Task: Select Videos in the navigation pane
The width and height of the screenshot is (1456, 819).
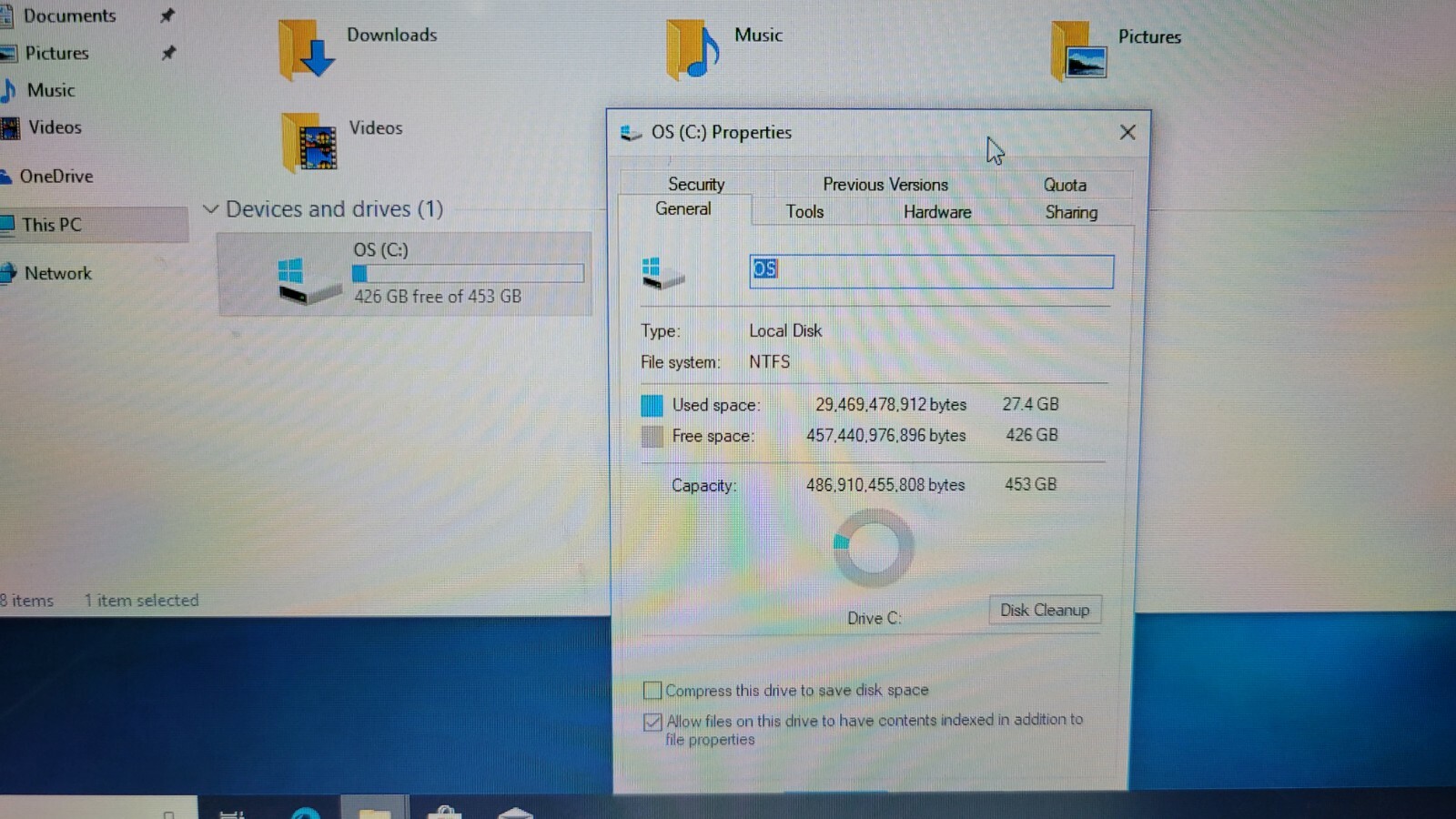Action: [55, 127]
